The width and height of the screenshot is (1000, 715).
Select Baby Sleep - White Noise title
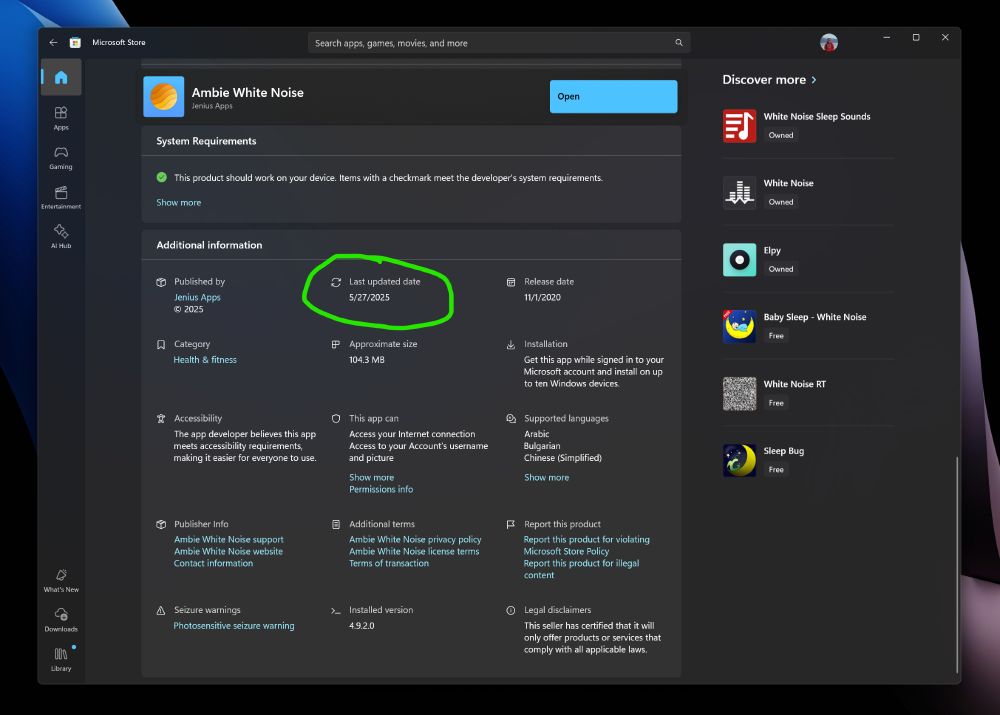pyautogui.click(x=815, y=317)
